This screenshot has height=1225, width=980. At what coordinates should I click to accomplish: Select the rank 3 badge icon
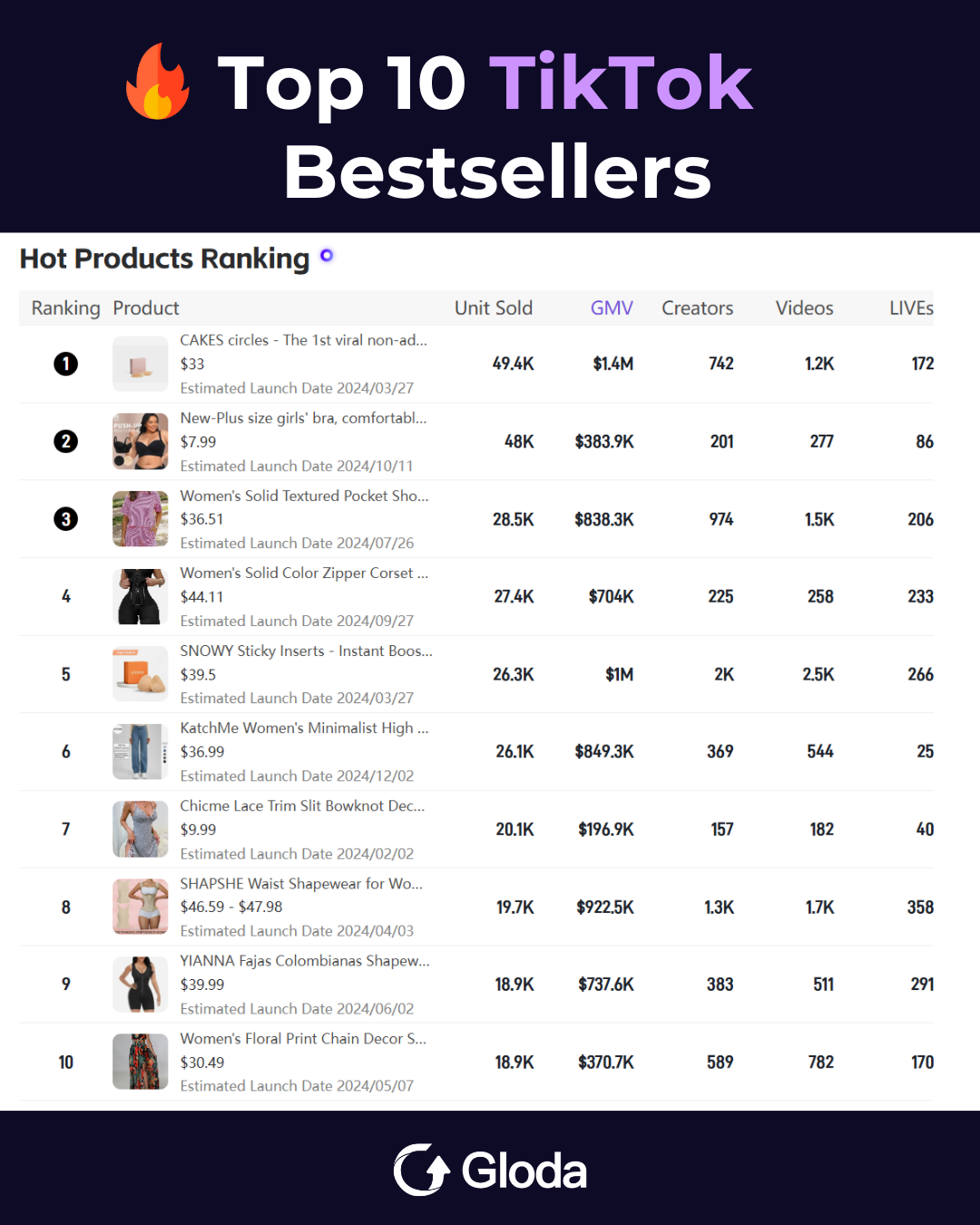click(65, 519)
